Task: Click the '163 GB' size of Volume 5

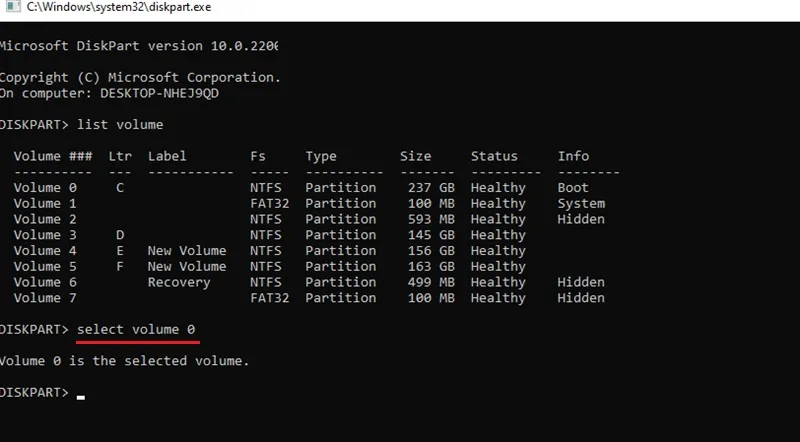Action: tap(431, 266)
